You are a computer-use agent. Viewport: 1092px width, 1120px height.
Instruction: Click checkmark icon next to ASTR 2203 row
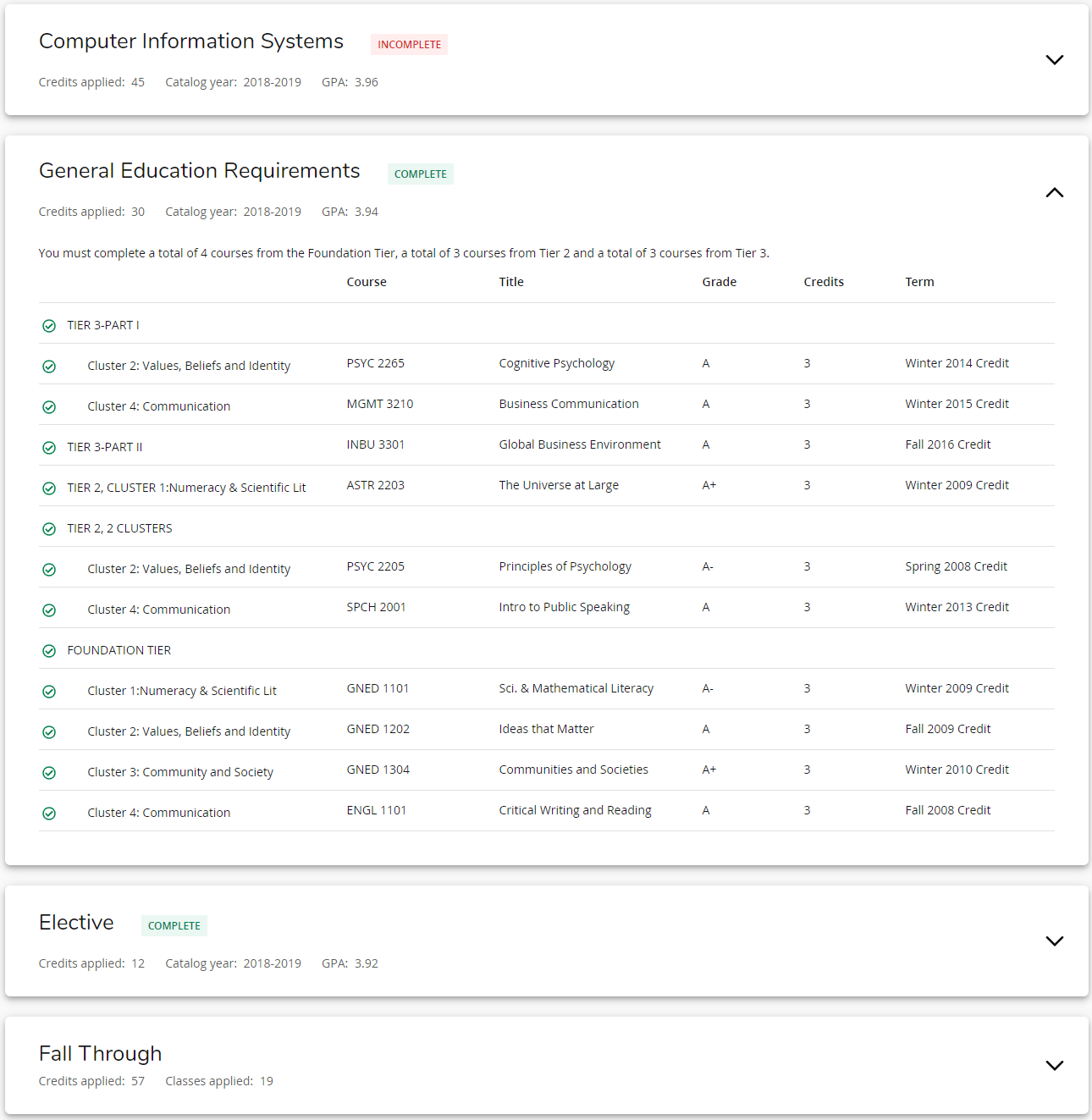click(x=49, y=488)
